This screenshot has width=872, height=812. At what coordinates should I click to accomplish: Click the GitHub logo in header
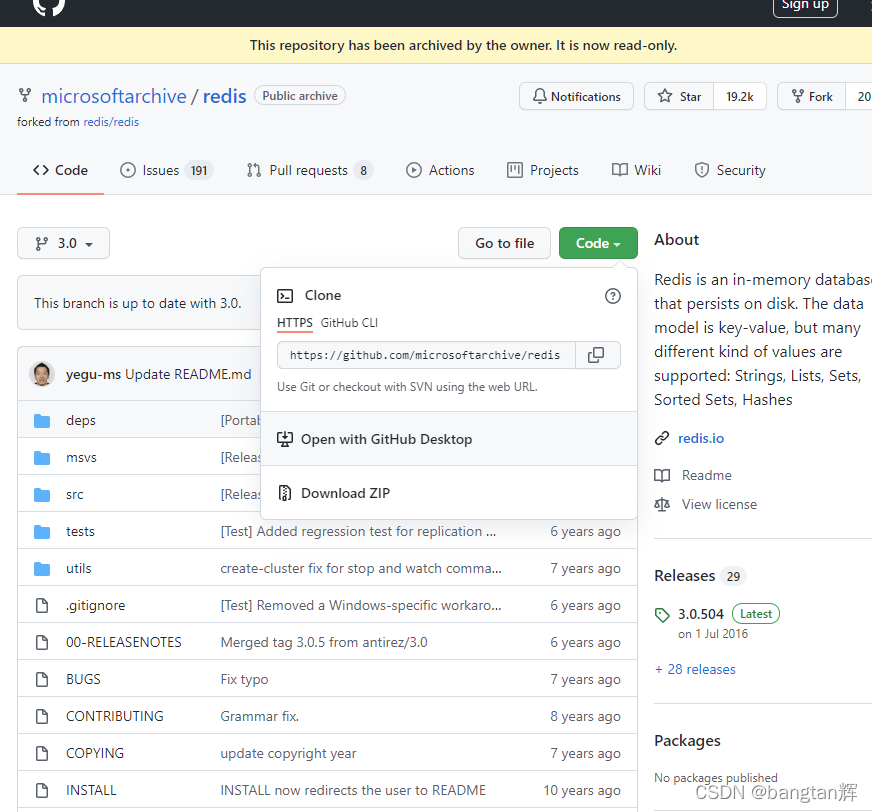point(49,6)
